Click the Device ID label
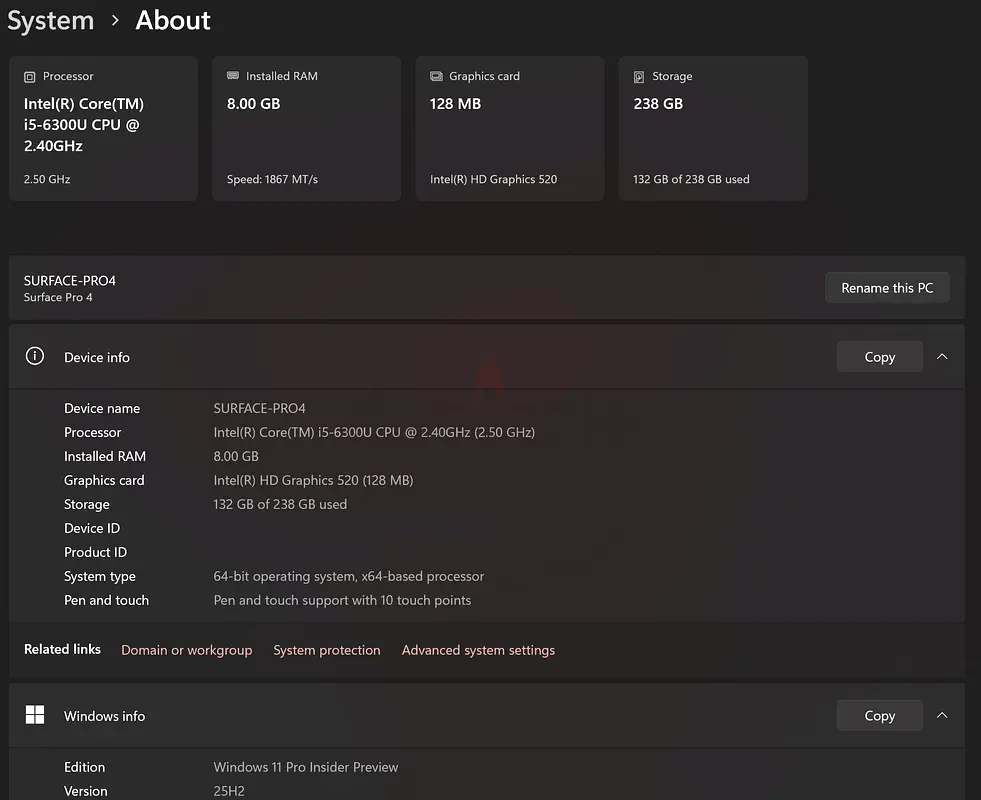 coord(92,528)
